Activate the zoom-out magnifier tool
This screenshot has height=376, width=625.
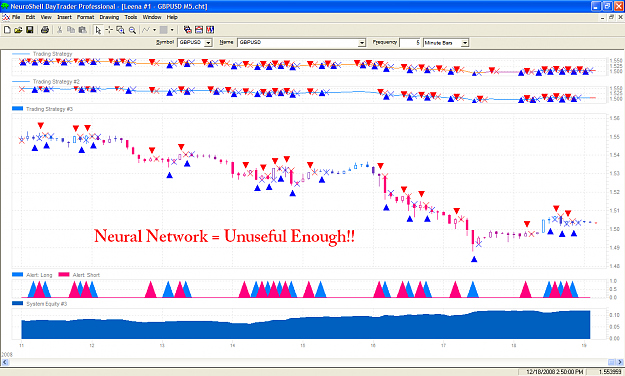tap(132, 30)
